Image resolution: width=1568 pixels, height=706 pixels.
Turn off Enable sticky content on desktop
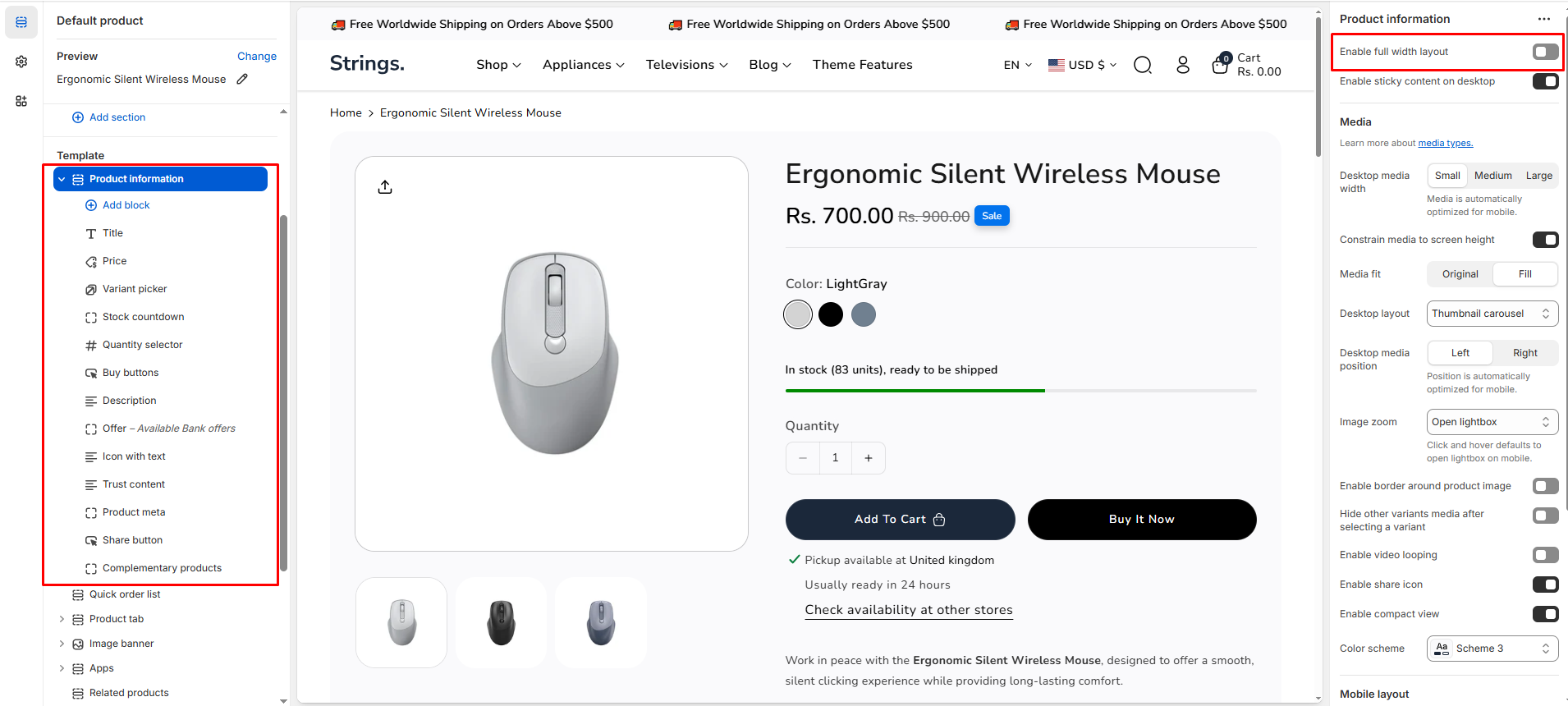[1545, 81]
